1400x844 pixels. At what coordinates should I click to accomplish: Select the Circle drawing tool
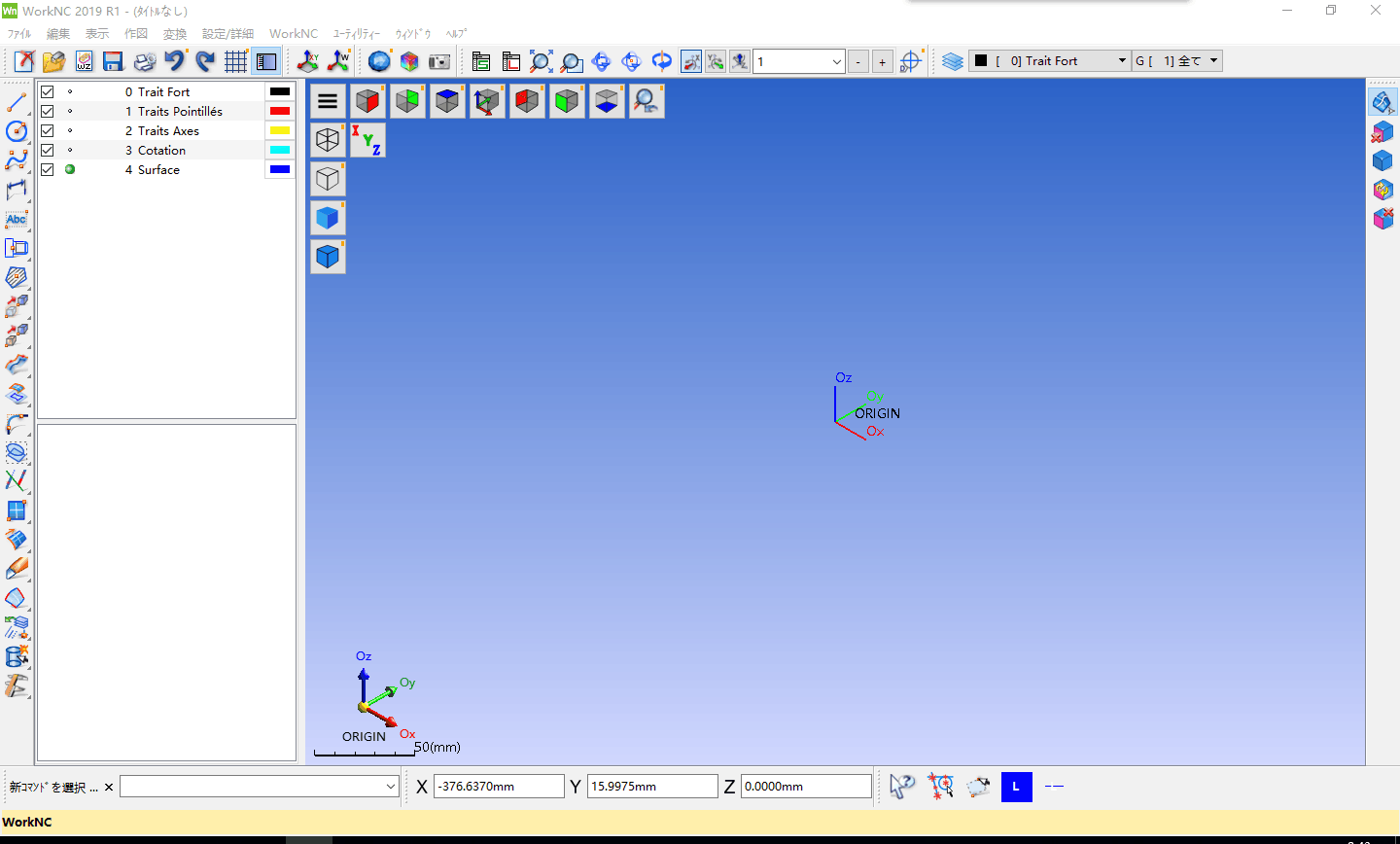17,130
